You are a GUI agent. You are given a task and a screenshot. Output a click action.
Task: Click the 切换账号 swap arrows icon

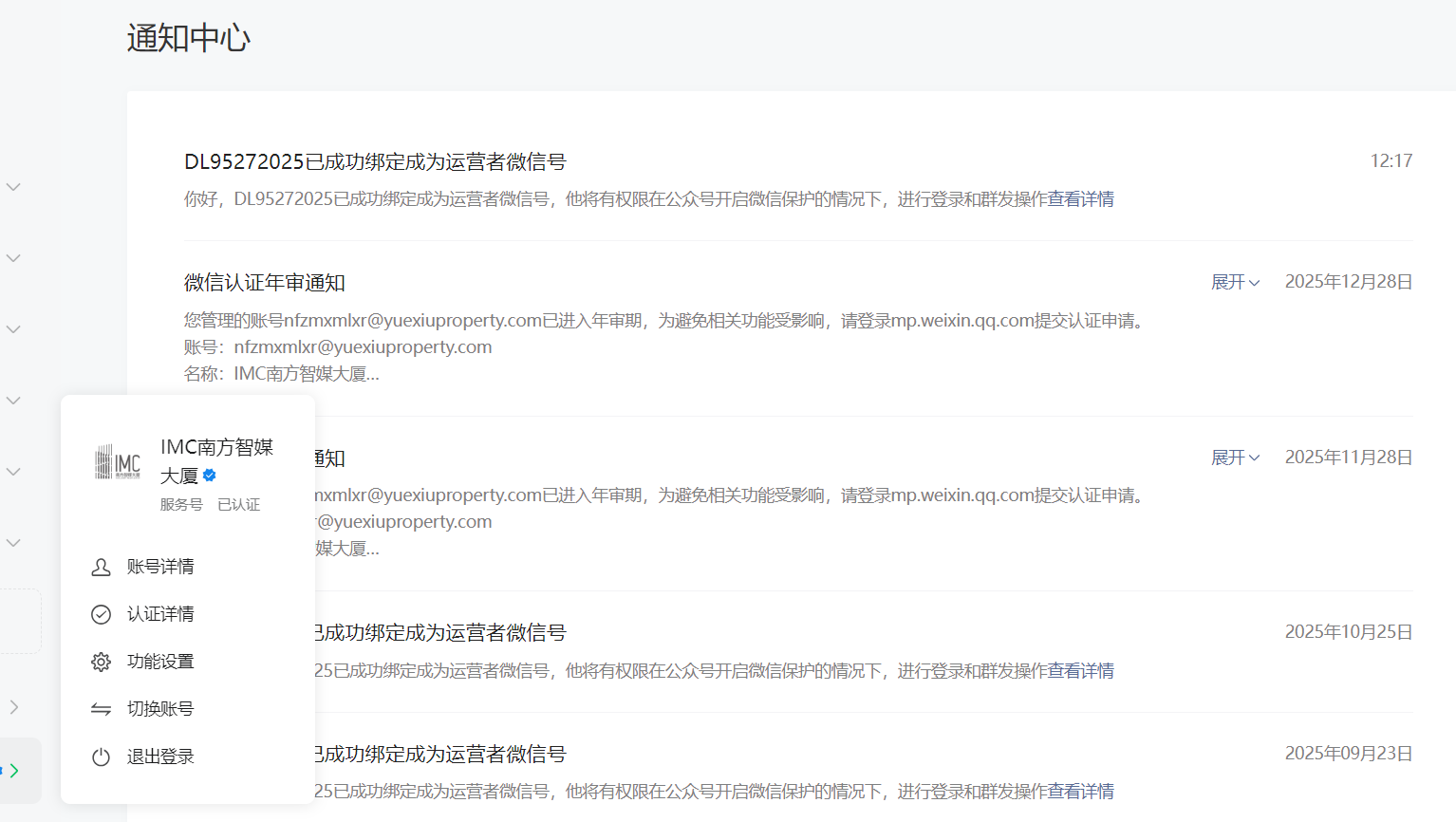coord(101,709)
